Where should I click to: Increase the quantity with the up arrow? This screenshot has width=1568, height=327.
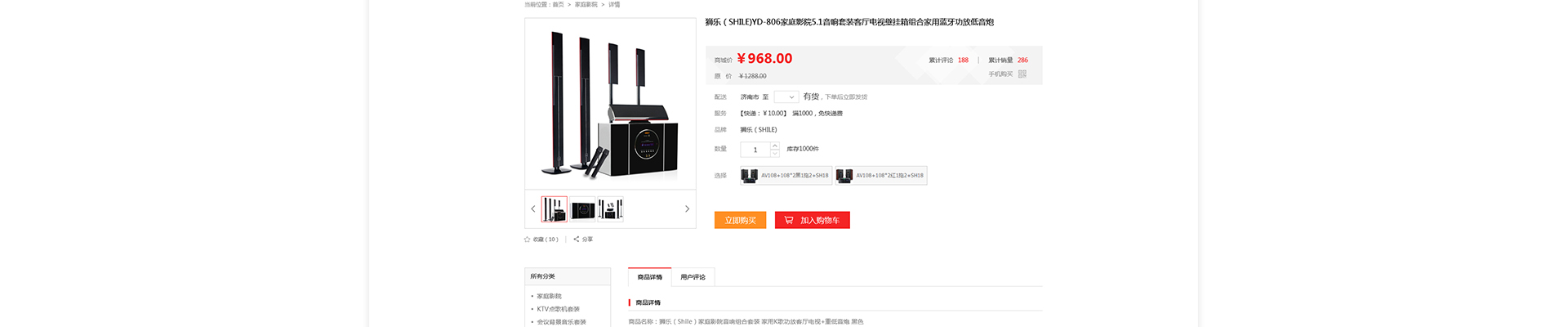pos(775,146)
